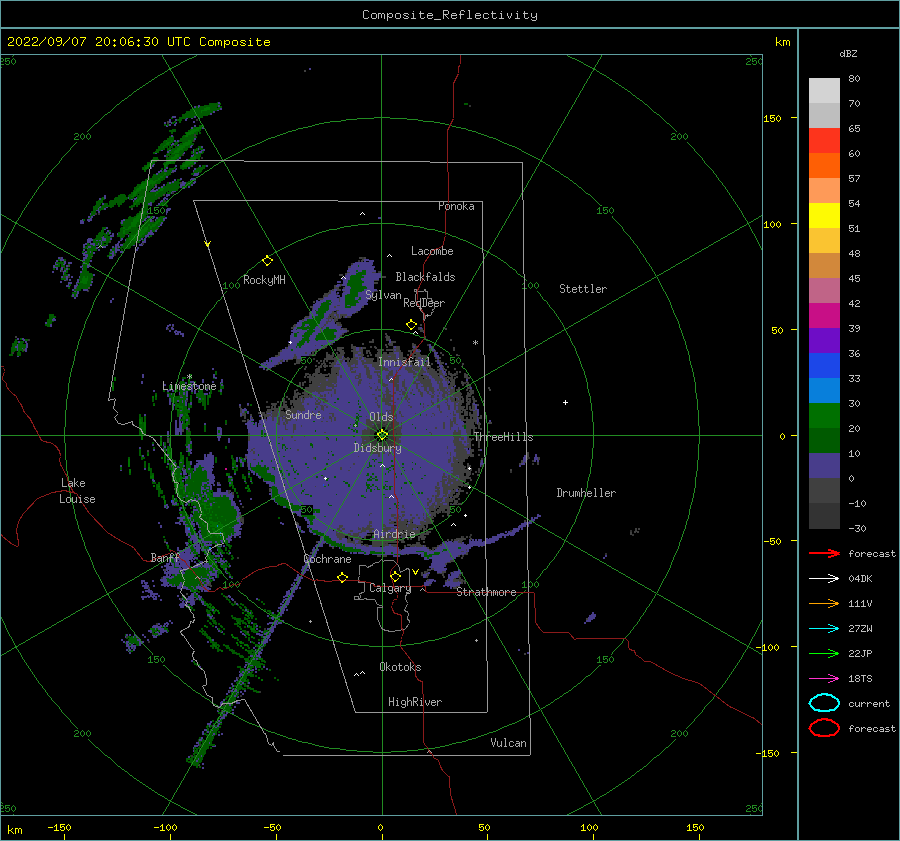Click the bottom axis -150 tick label

pos(59,827)
